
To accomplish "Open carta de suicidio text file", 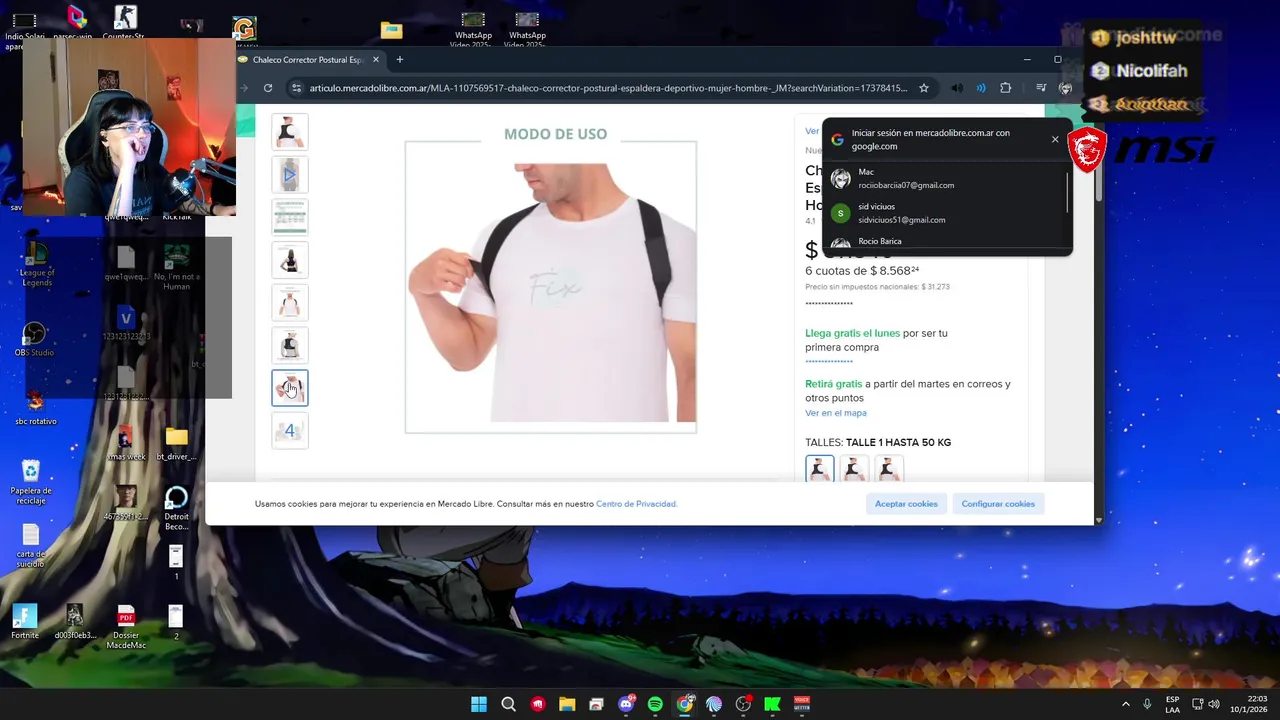I will click(x=30, y=546).
